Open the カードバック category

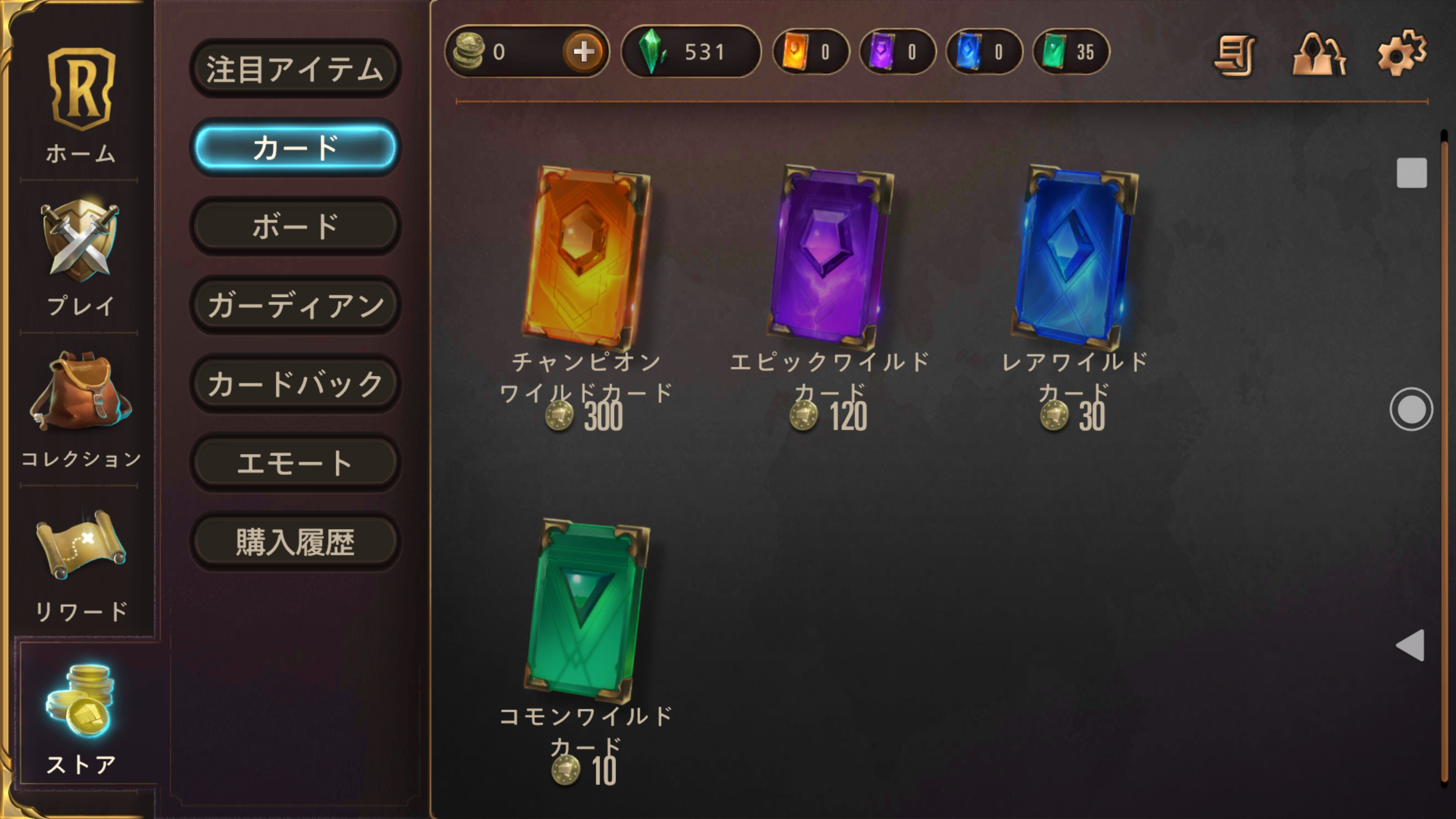[x=295, y=384]
